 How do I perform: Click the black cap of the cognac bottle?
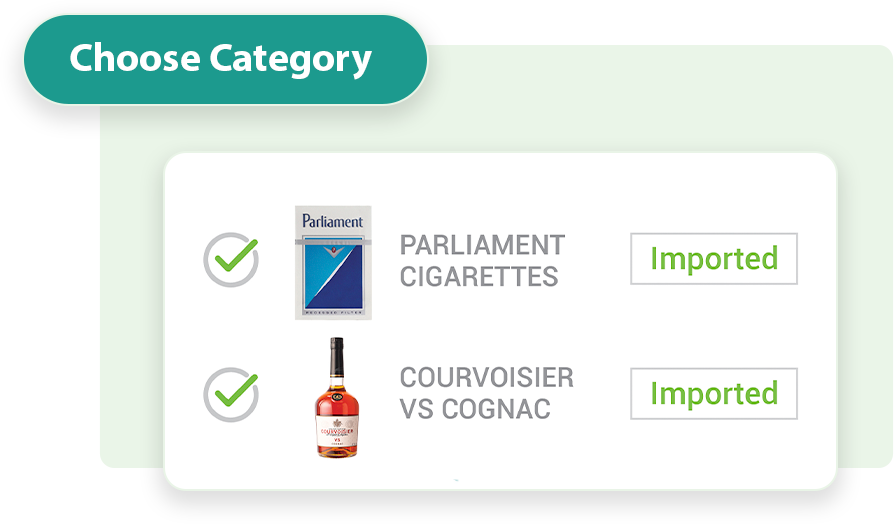pos(337,348)
